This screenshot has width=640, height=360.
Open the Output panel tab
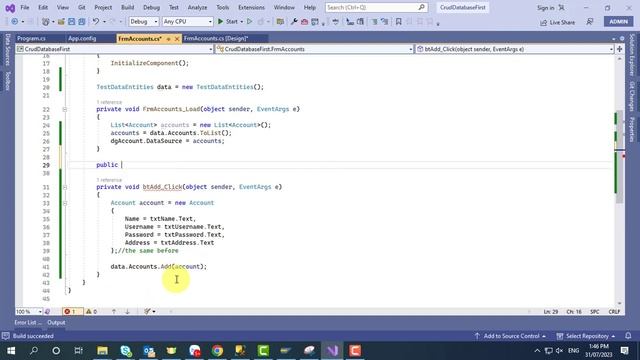[56, 322]
